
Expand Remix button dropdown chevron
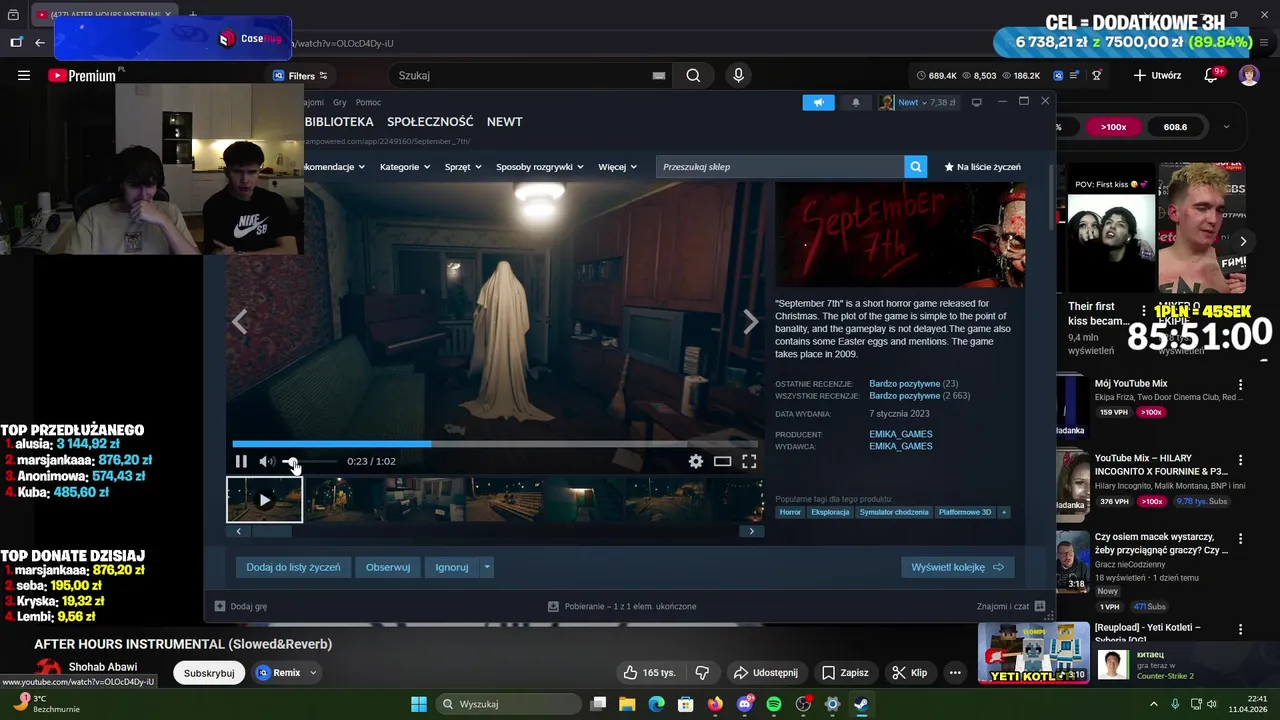click(313, 673)
